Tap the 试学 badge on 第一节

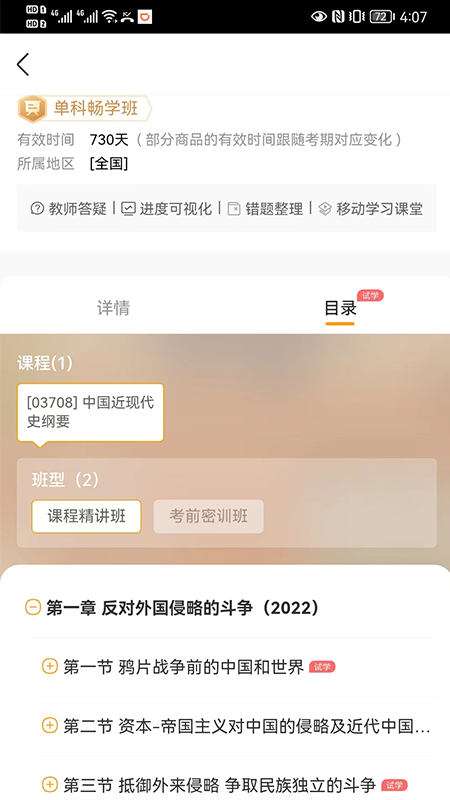point(322,666)
